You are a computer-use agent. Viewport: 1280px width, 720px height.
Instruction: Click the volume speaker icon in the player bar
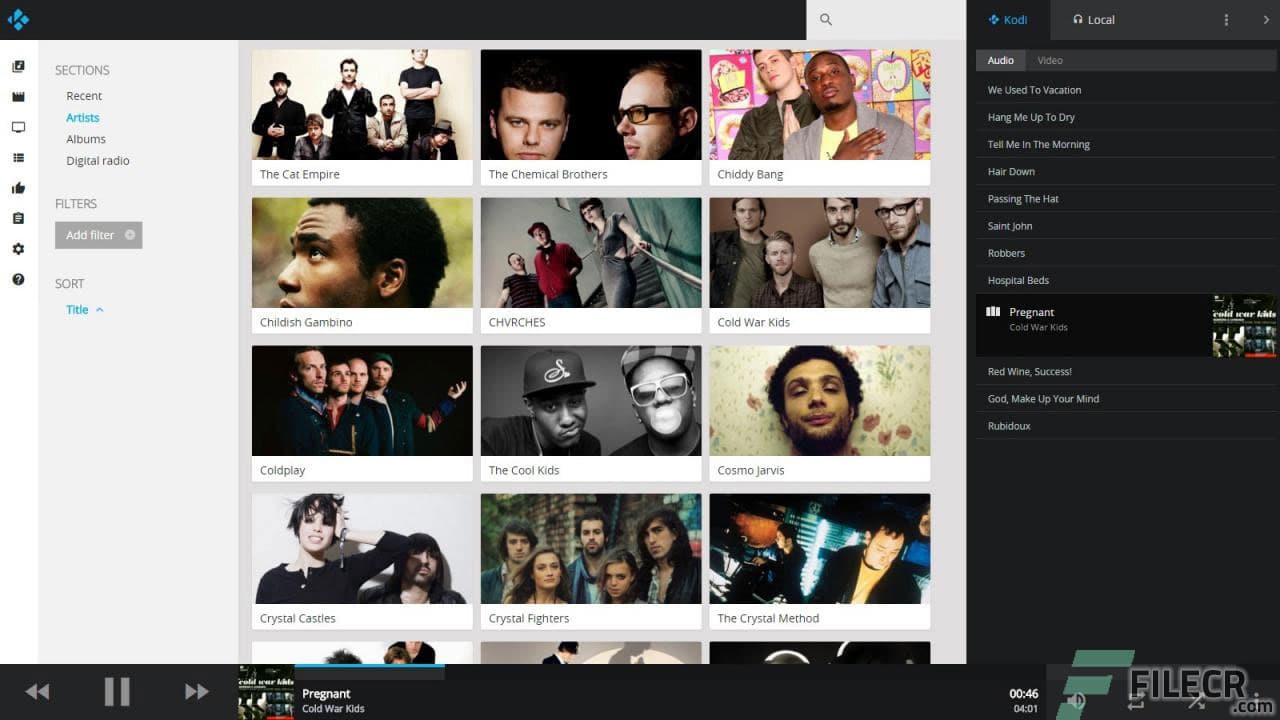[1077, 701]
